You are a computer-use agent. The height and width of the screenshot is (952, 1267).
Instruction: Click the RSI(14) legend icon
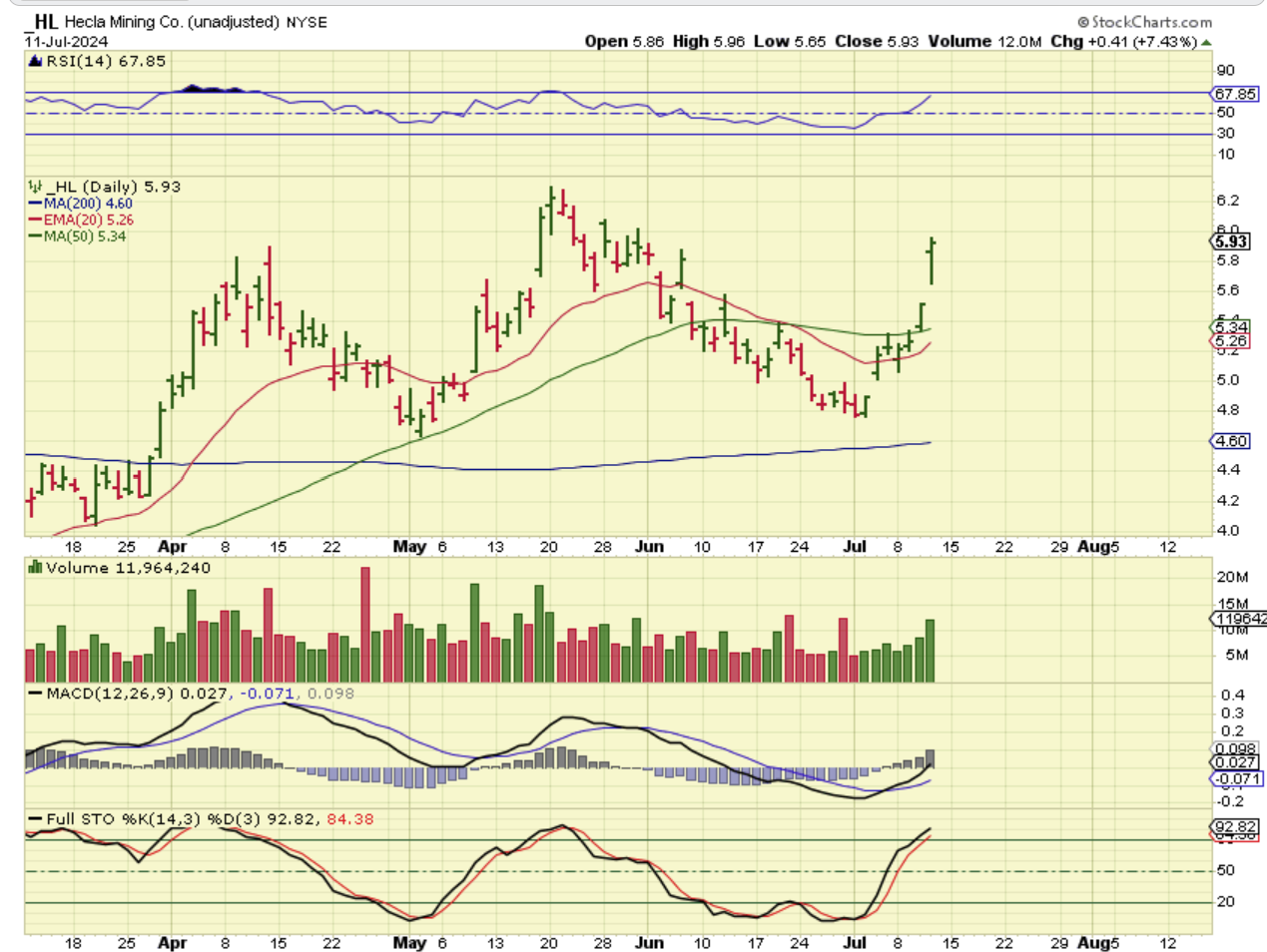[x=35, y=62]
